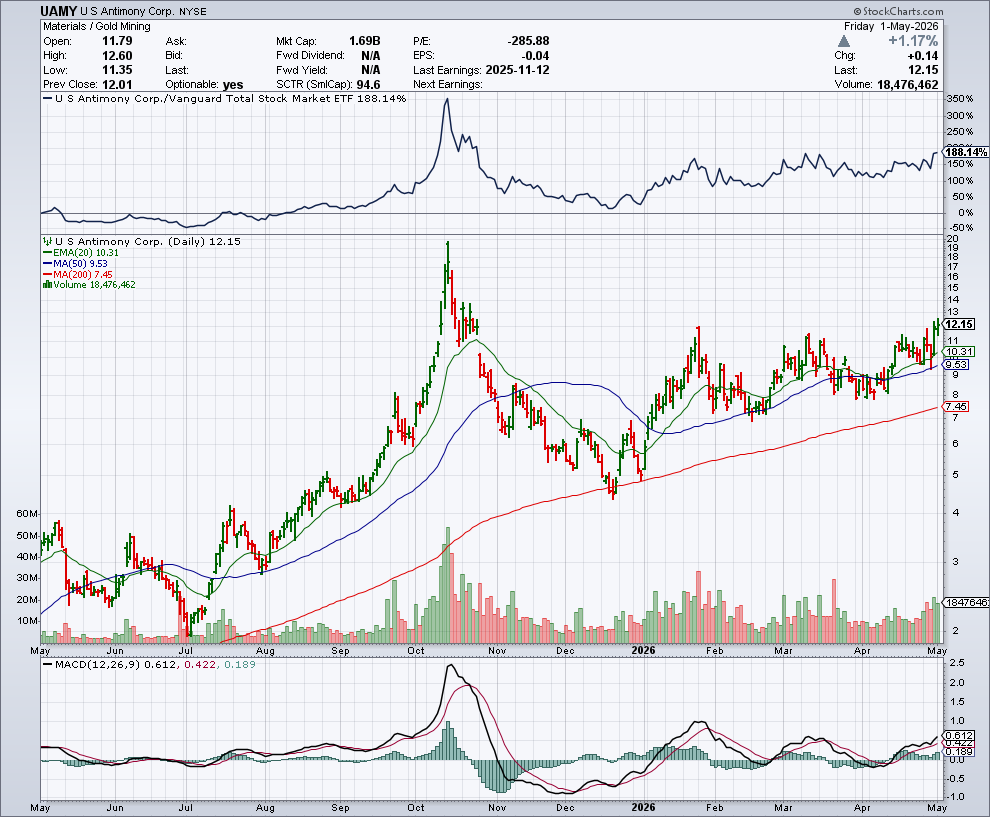Click the Apr label under MACD panel
This screenshot has width=990, height=817.
[862, 808]
